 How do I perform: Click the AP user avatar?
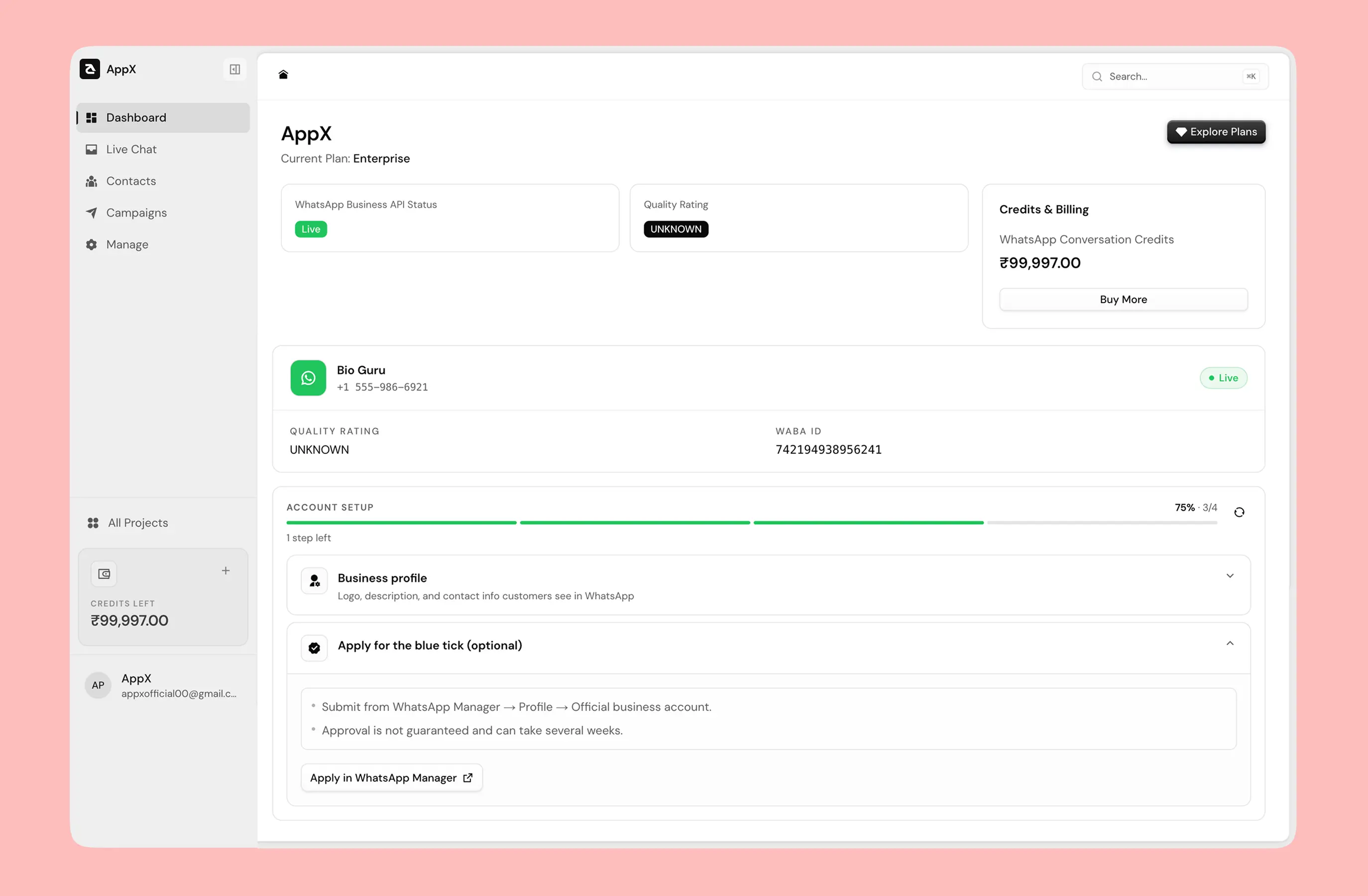[x=98, y=685]
